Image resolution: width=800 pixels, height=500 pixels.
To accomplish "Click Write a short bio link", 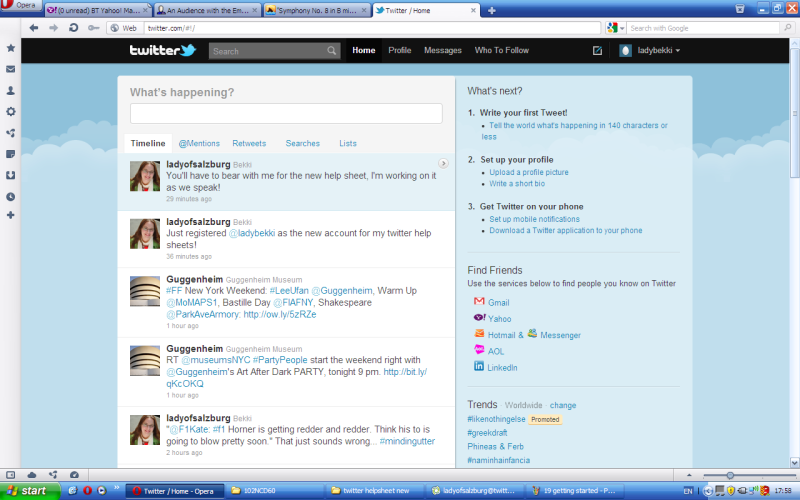I will pyautogui.click(x=517, y=184).
